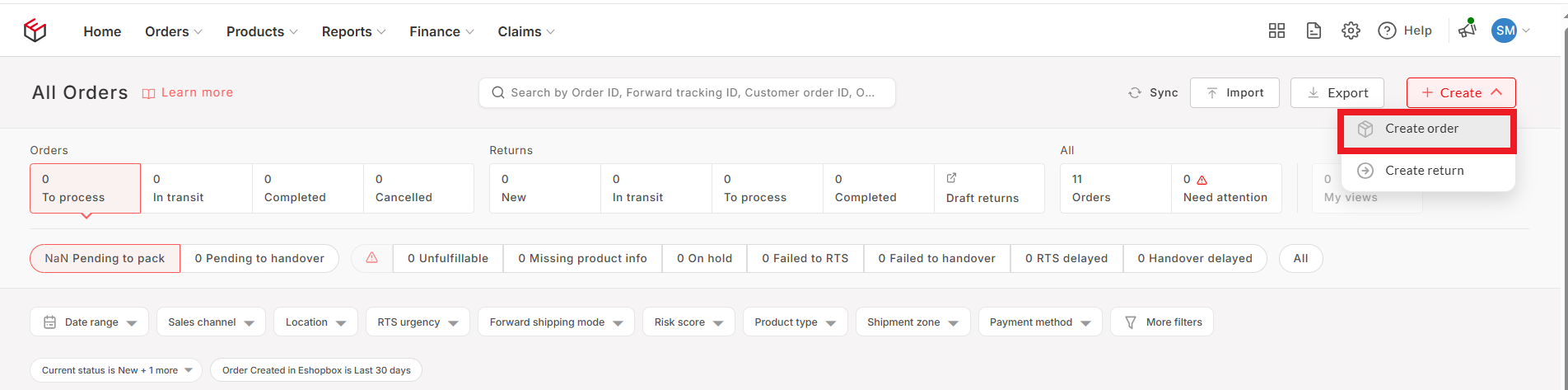Select Create return menu entry
The width and height of the screenshot is (1568, 390).
coord(1424,171)
